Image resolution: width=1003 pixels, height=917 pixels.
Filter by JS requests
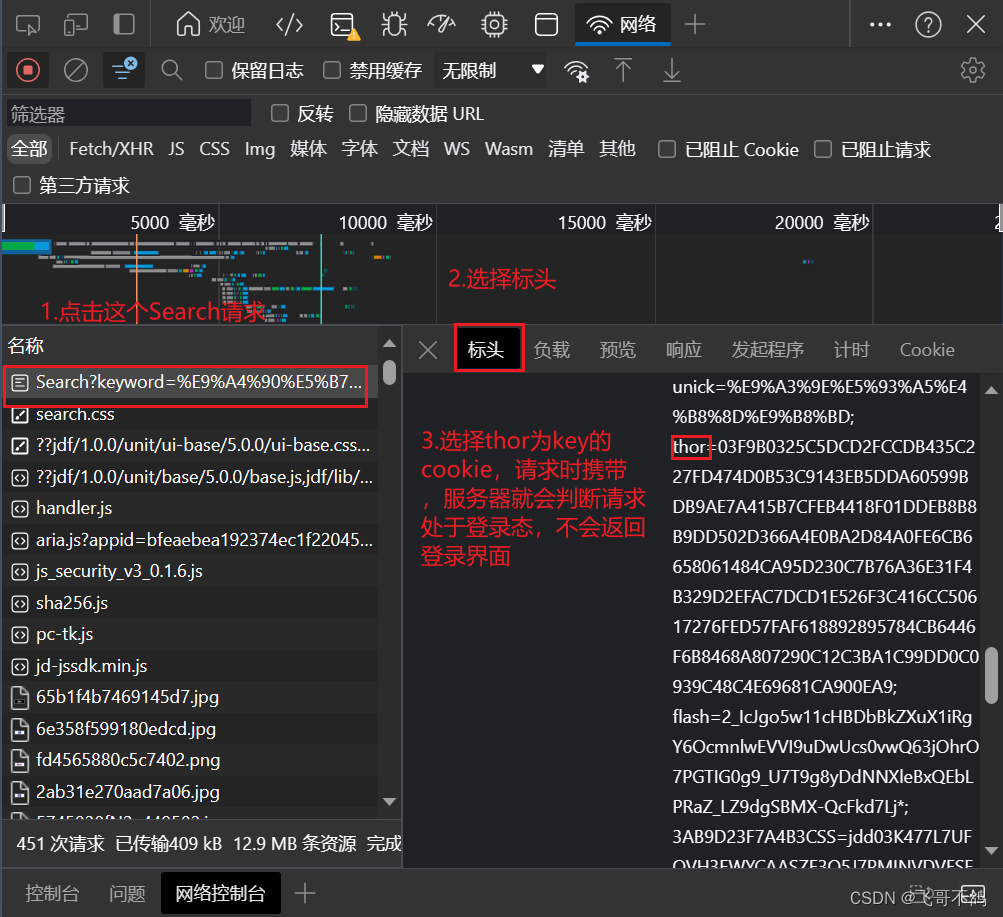coord(177,149)
